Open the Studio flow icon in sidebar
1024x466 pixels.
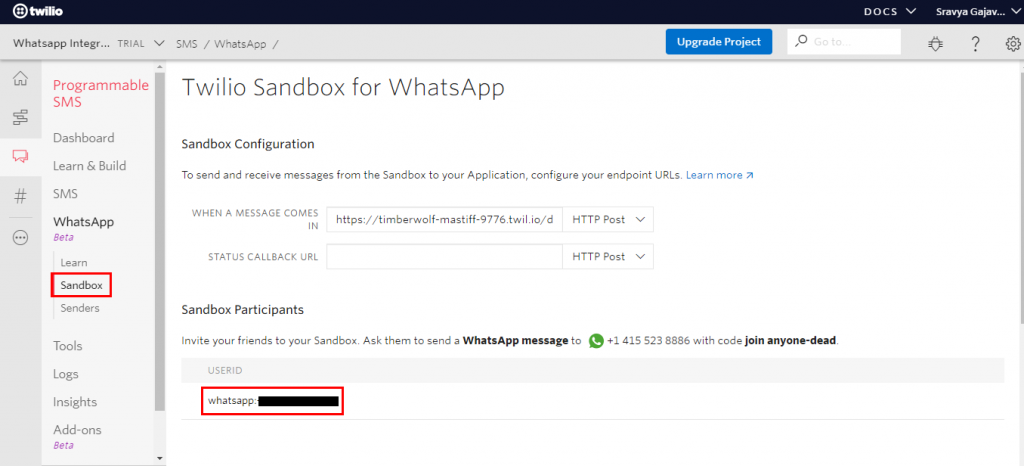(x=21, y=117)
